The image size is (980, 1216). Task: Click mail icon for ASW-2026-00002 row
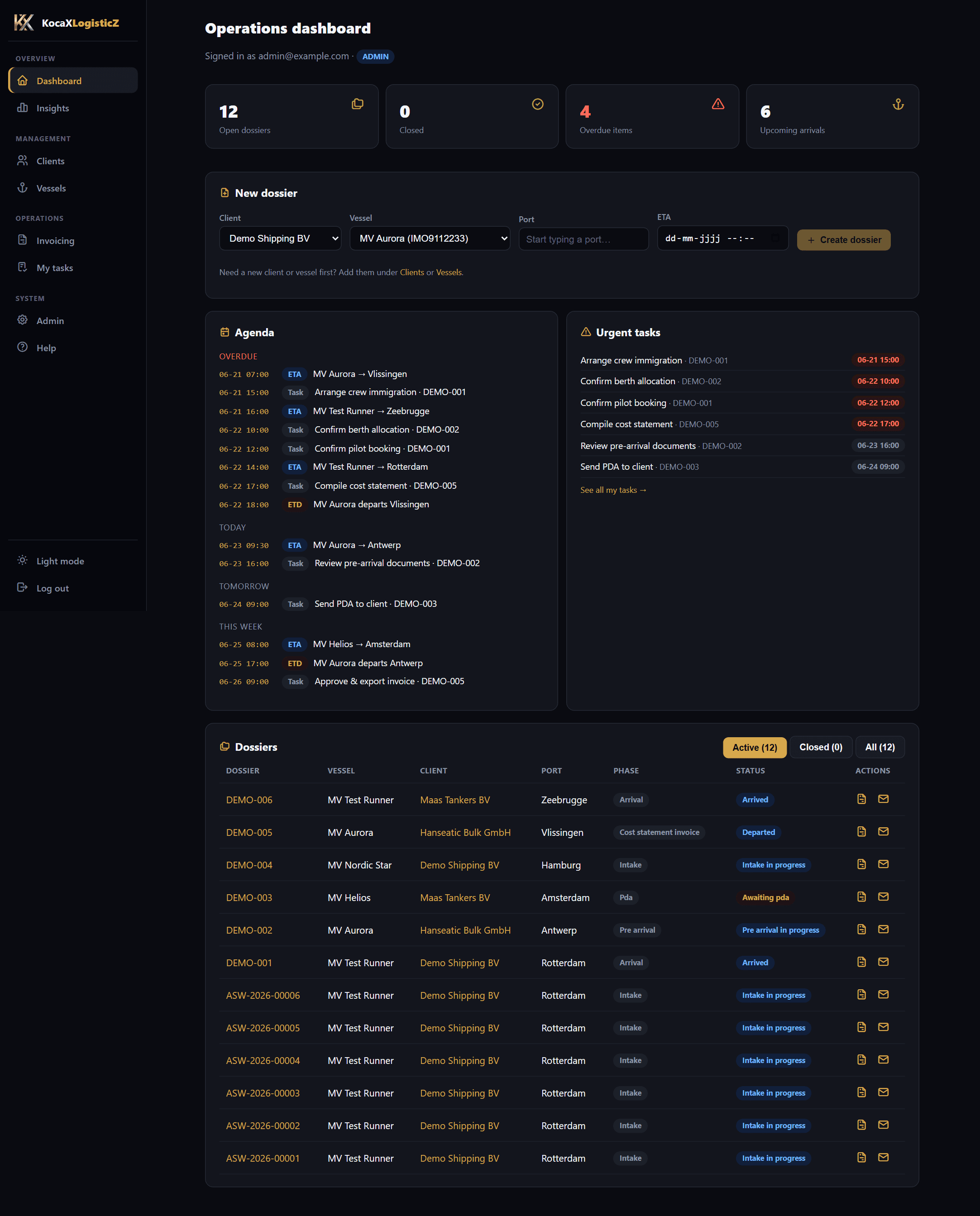884,1125
